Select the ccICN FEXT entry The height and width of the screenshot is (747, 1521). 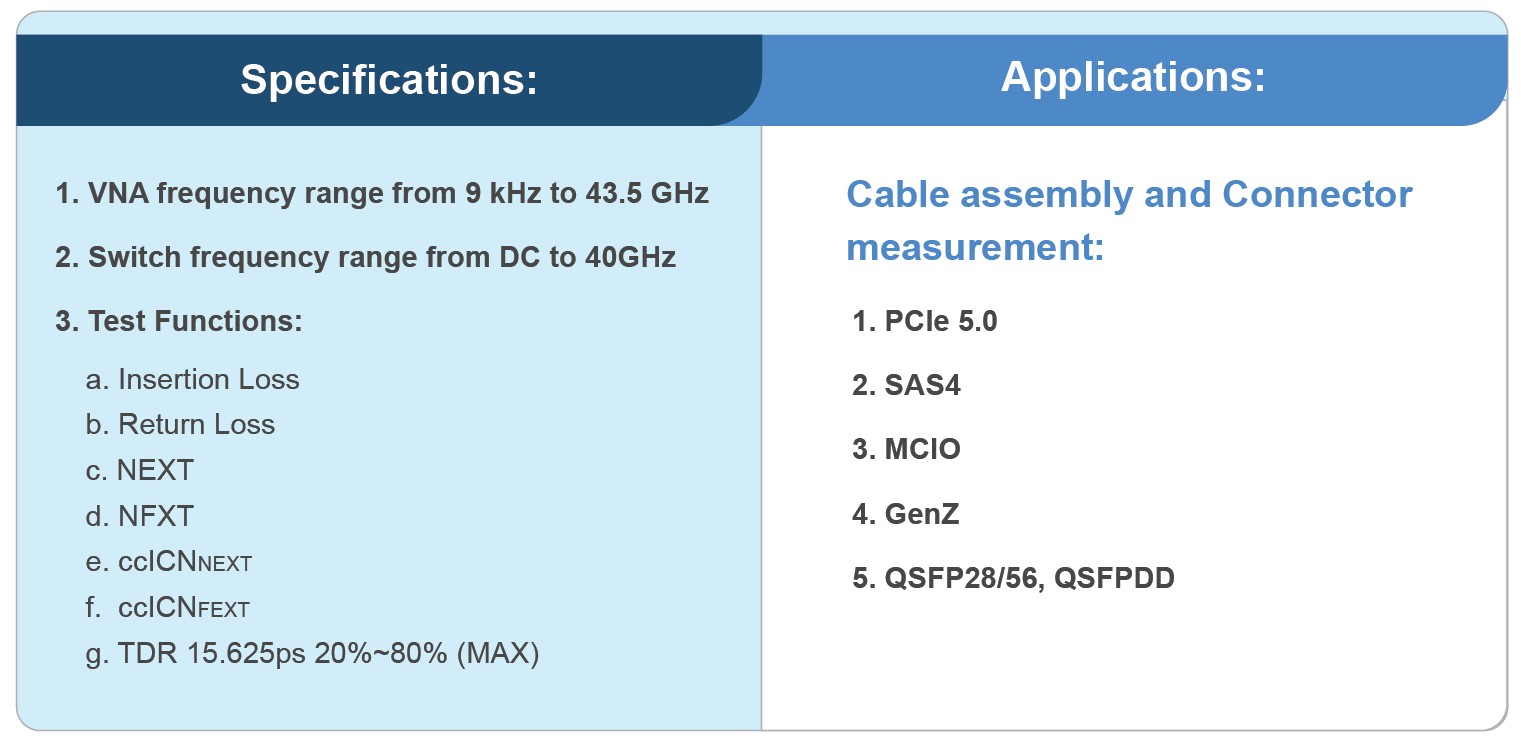tap(168, 608)
